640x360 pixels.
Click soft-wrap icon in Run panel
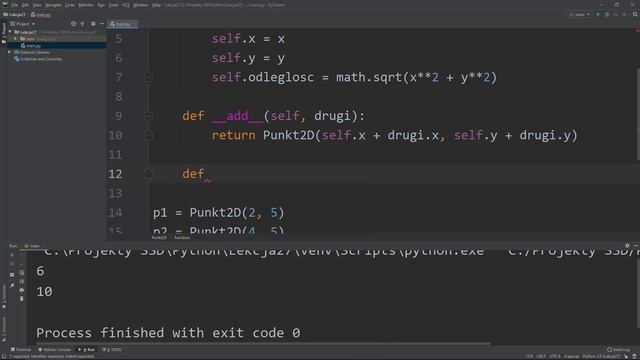point(22,273)
